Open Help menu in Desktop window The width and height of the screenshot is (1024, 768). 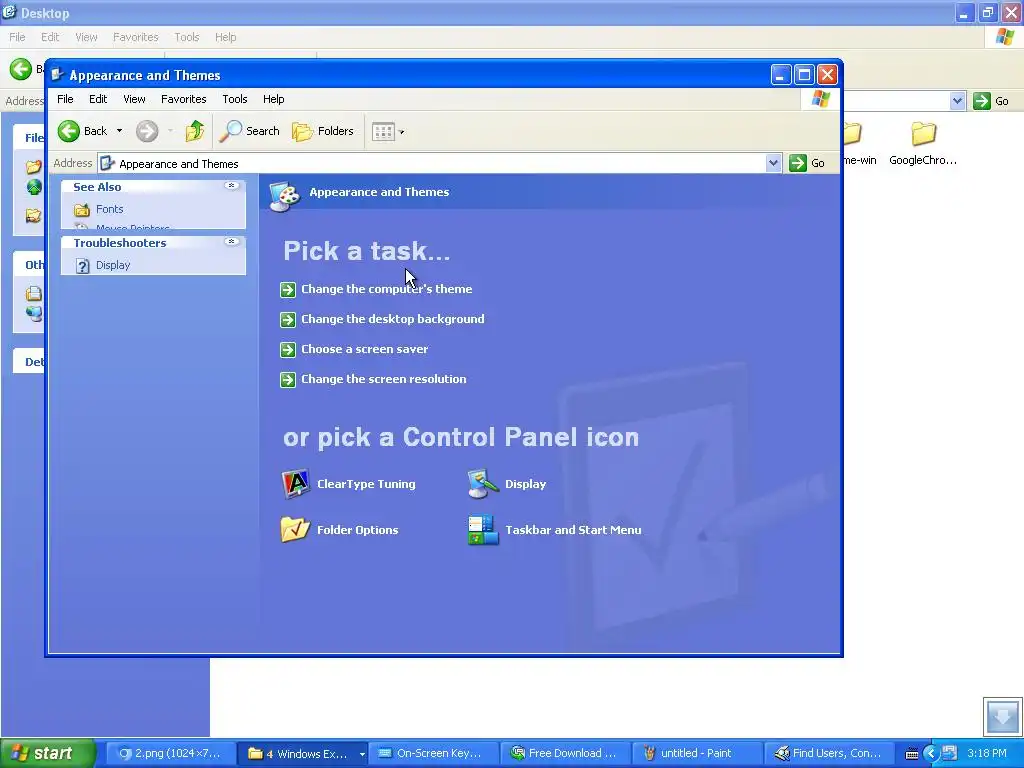click(225, 37)
